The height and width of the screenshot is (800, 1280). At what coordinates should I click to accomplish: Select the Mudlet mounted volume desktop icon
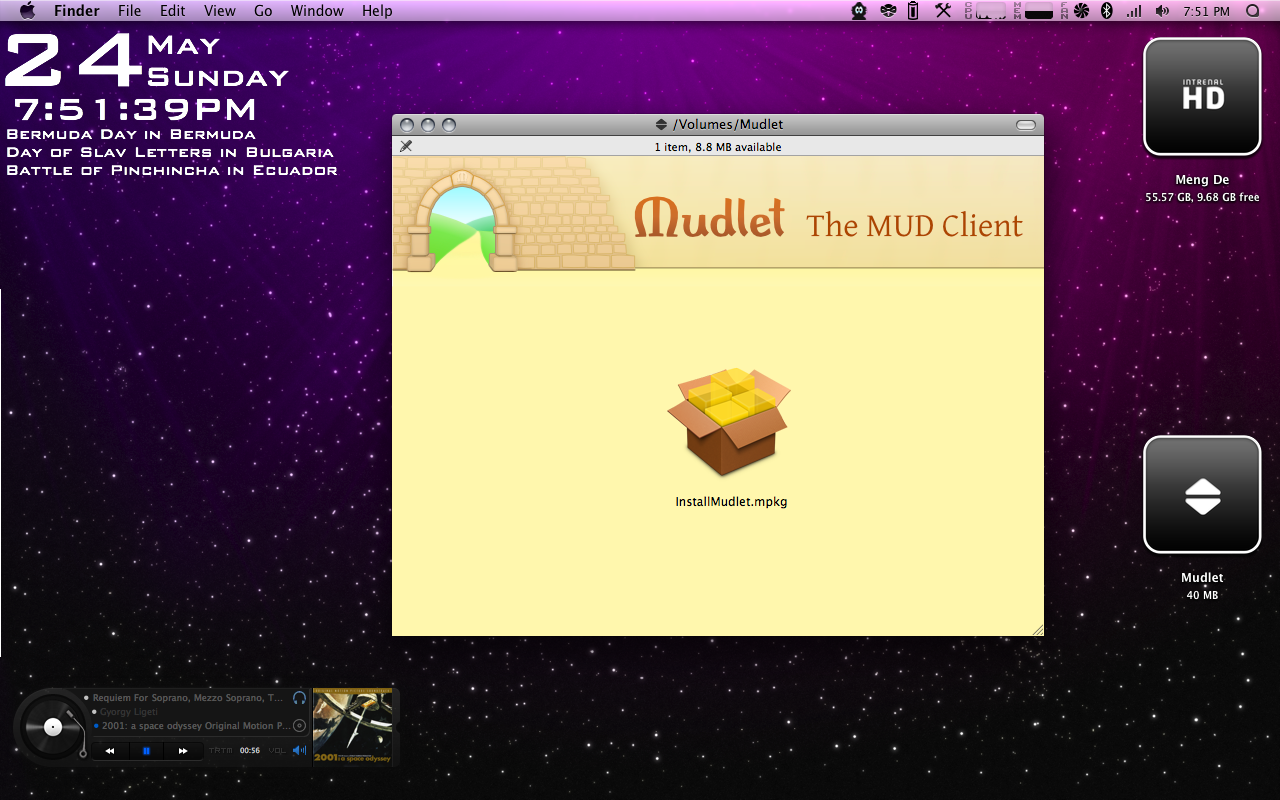tap(1202, 494)
